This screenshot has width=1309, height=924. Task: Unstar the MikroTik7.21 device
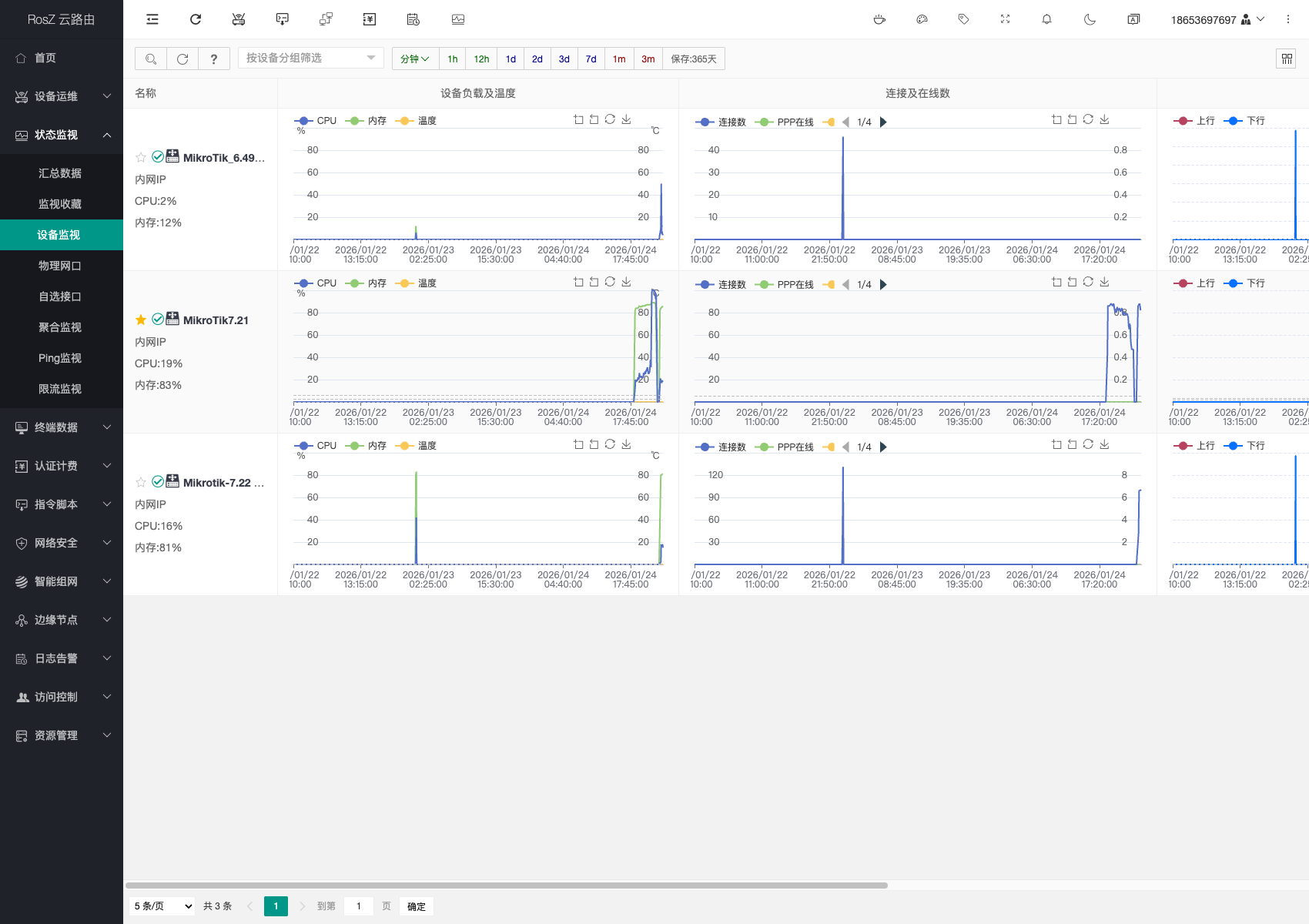coord(141,320)
